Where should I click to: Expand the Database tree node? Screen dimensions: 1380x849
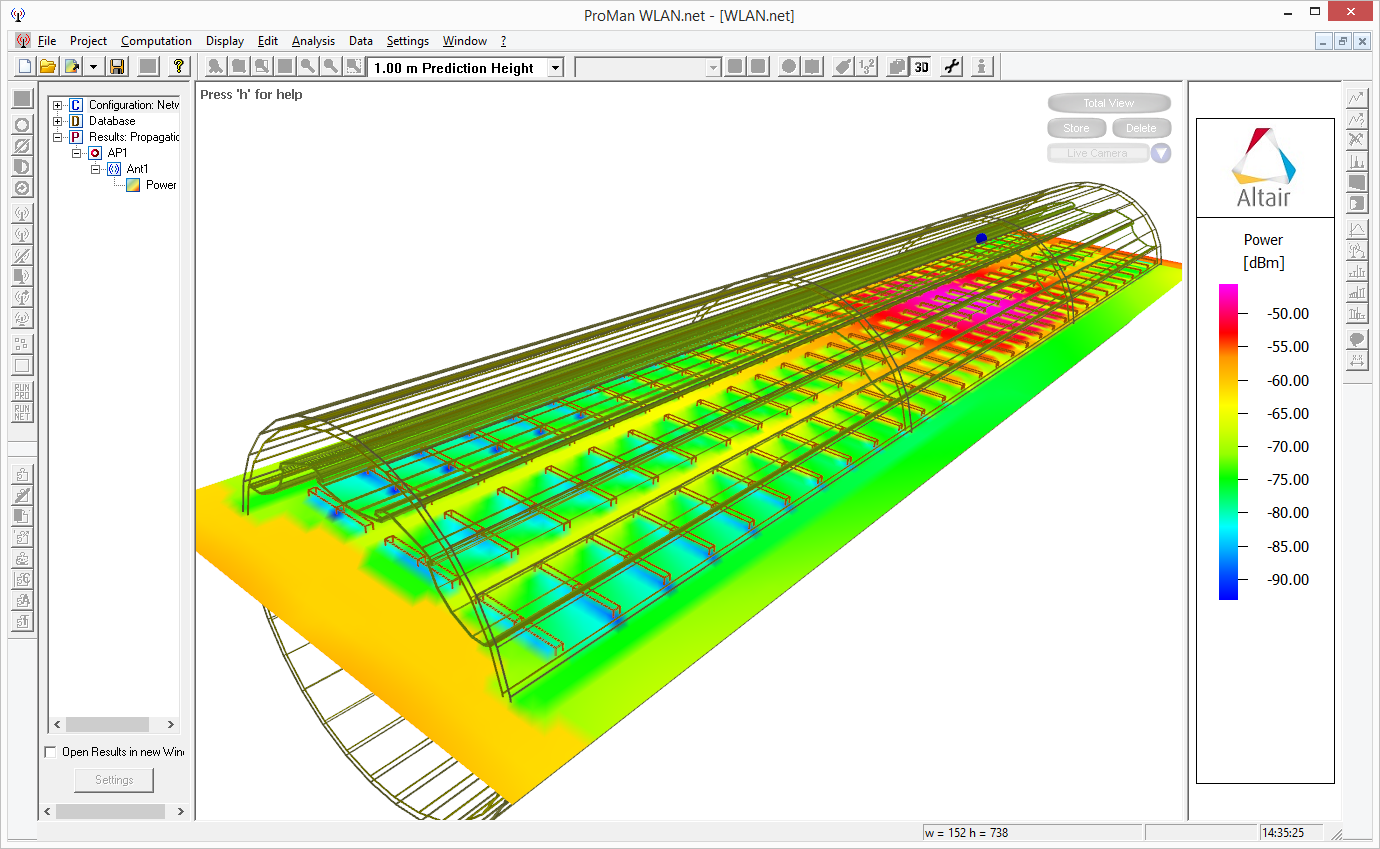point(58,121)
